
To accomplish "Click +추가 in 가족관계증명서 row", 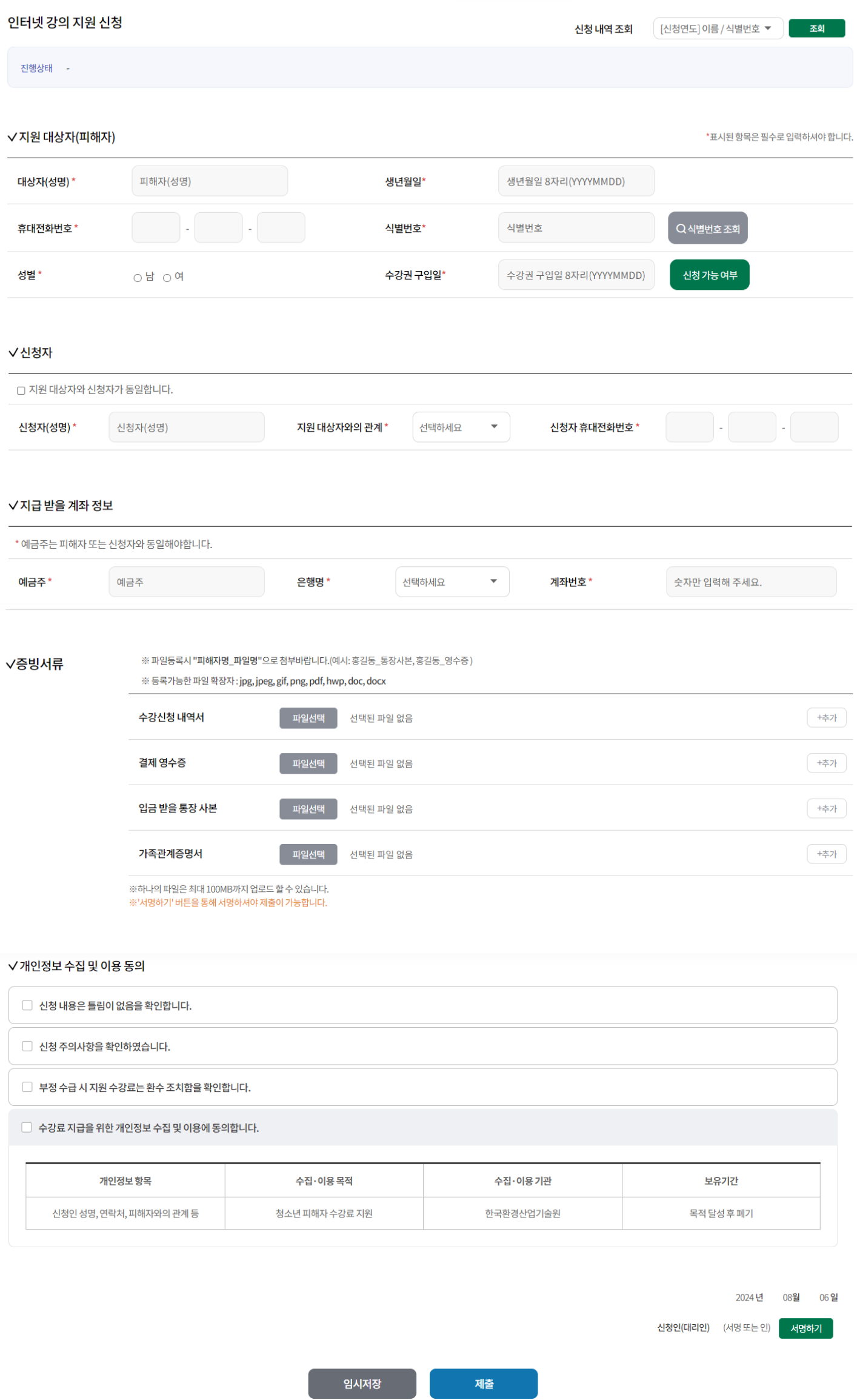I will [x=826, y=854].
